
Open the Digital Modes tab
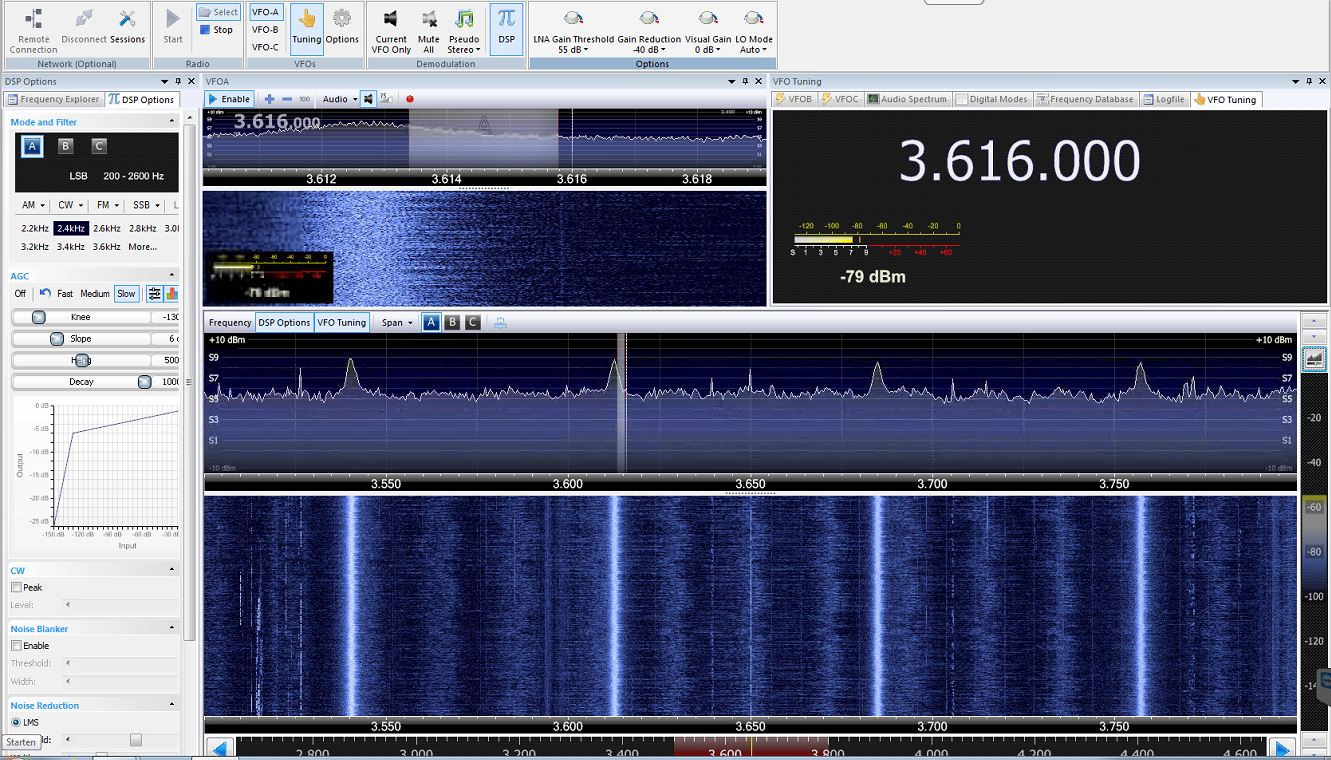point(992,99)
